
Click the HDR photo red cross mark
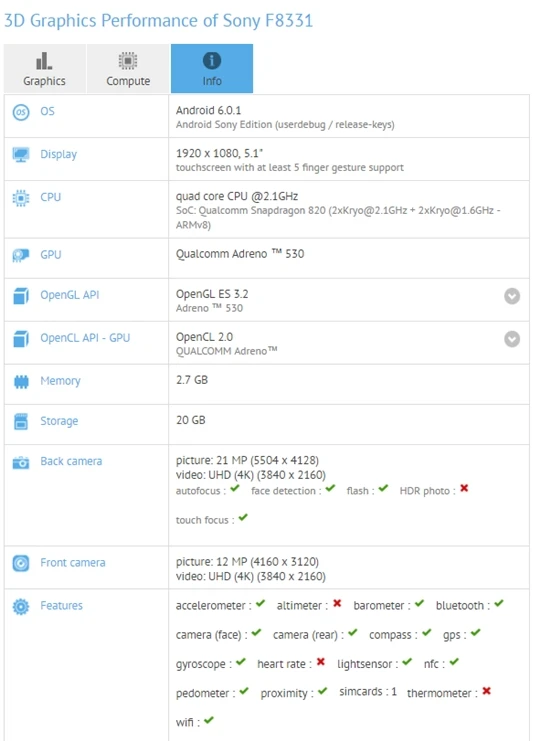click(464, 488)
